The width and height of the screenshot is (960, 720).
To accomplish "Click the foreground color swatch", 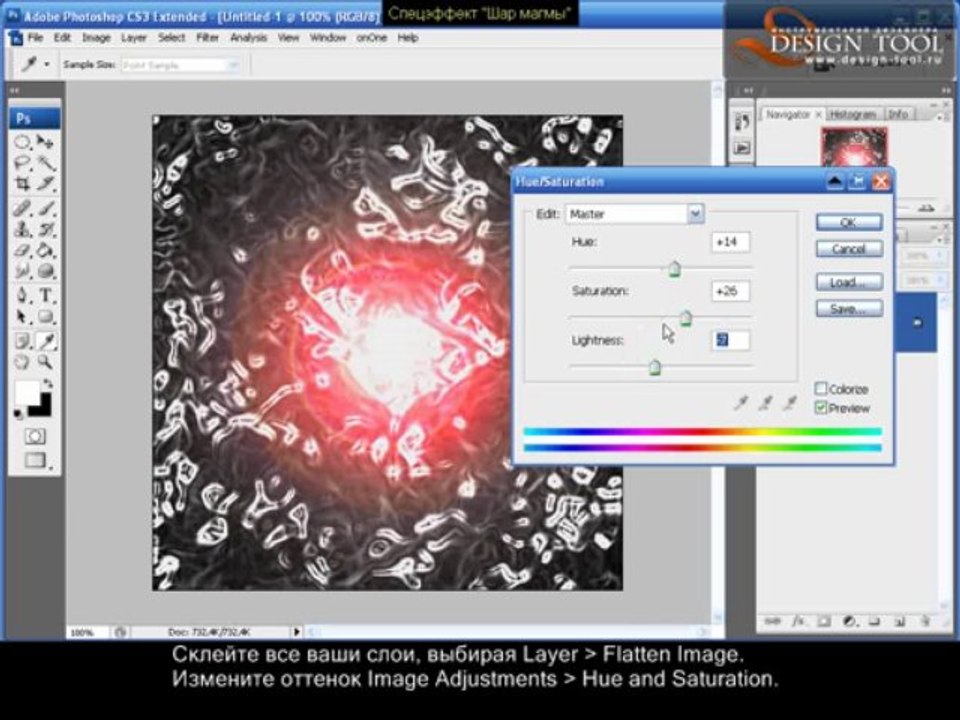I will [27, 392].
